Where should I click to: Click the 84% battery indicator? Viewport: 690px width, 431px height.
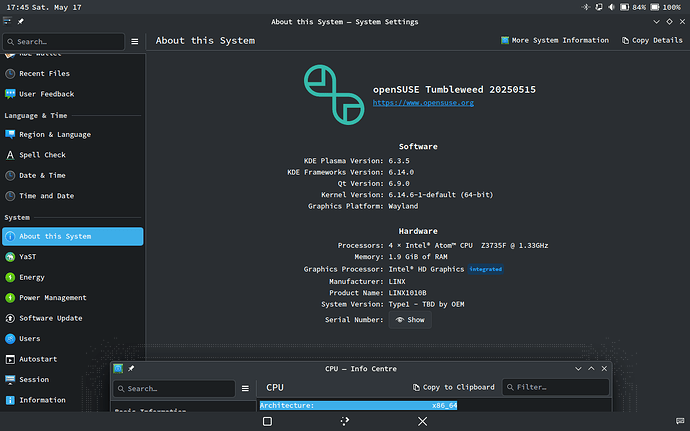point(633,7)
